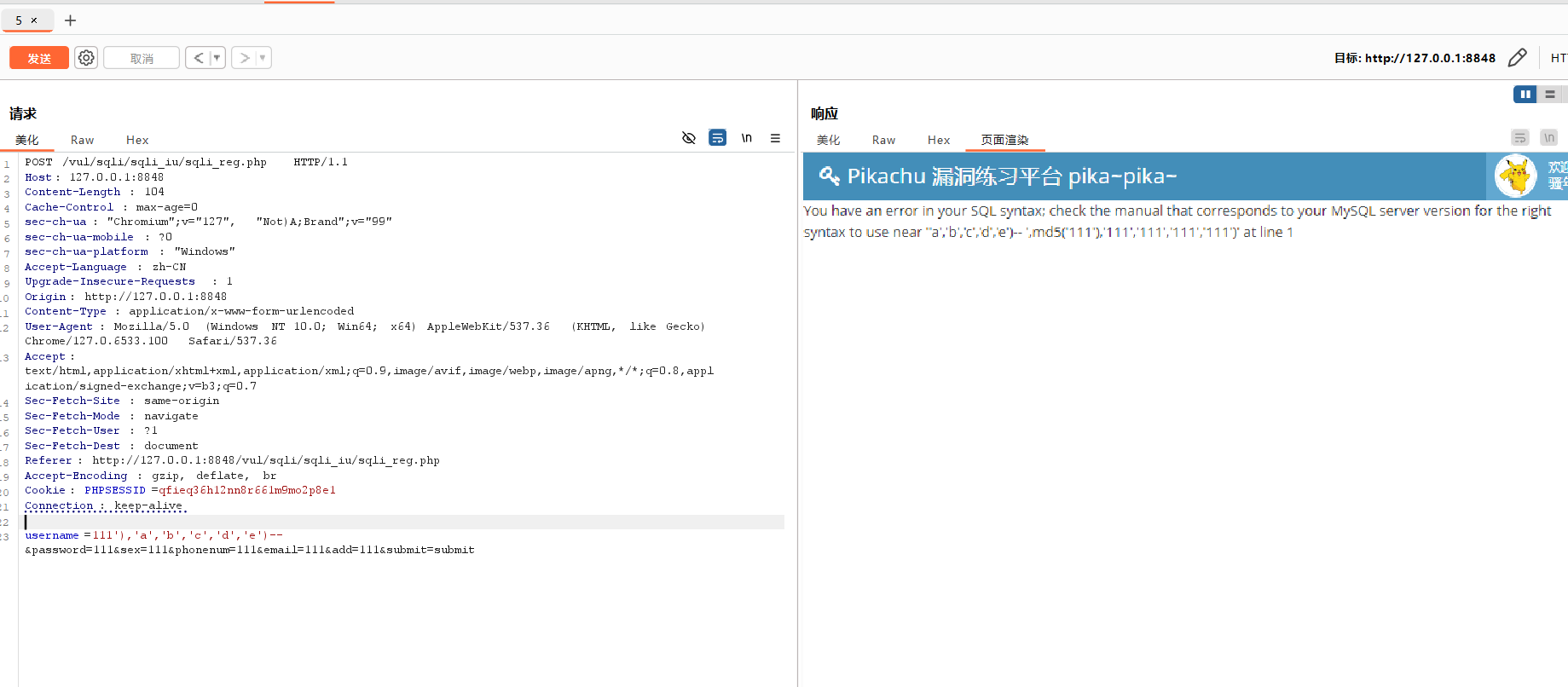1568x687 pixels.
Task: Close Repeater tab 5
Action: coord(34,20)
